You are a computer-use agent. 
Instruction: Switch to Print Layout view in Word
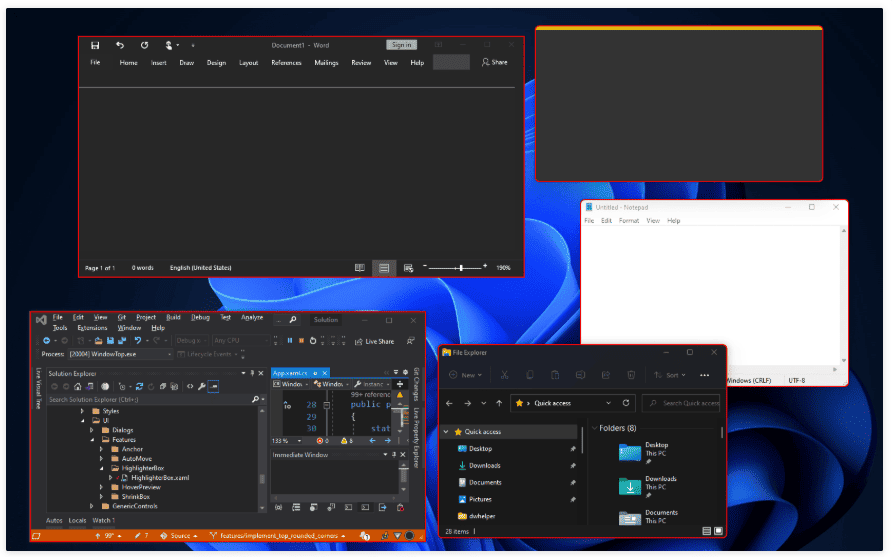(x=384, y=268)
